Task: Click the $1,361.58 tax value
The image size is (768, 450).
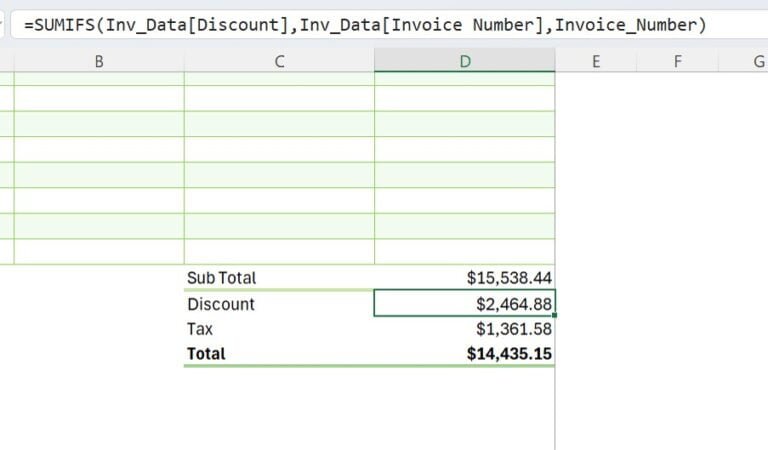Action: point(464,329)
